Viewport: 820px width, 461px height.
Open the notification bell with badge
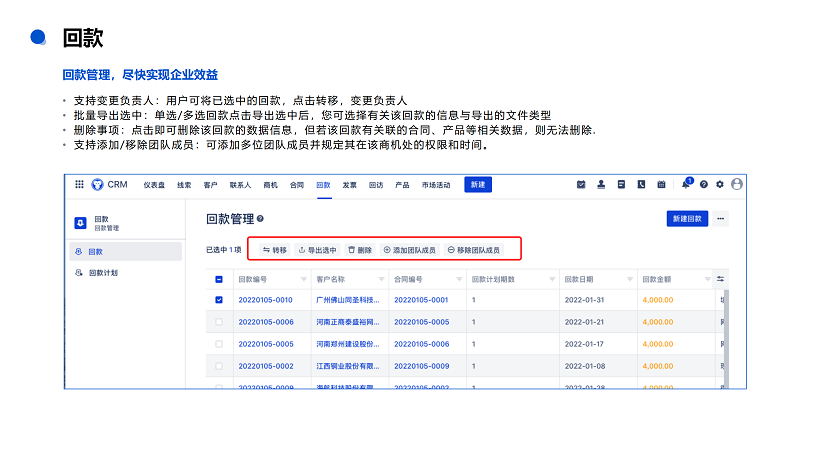pos(686,183)
